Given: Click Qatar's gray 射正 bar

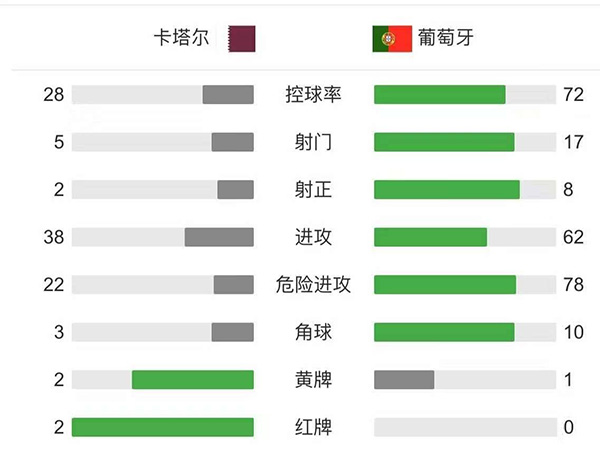Looking at the screenshot, I should (x=235, y=189).
